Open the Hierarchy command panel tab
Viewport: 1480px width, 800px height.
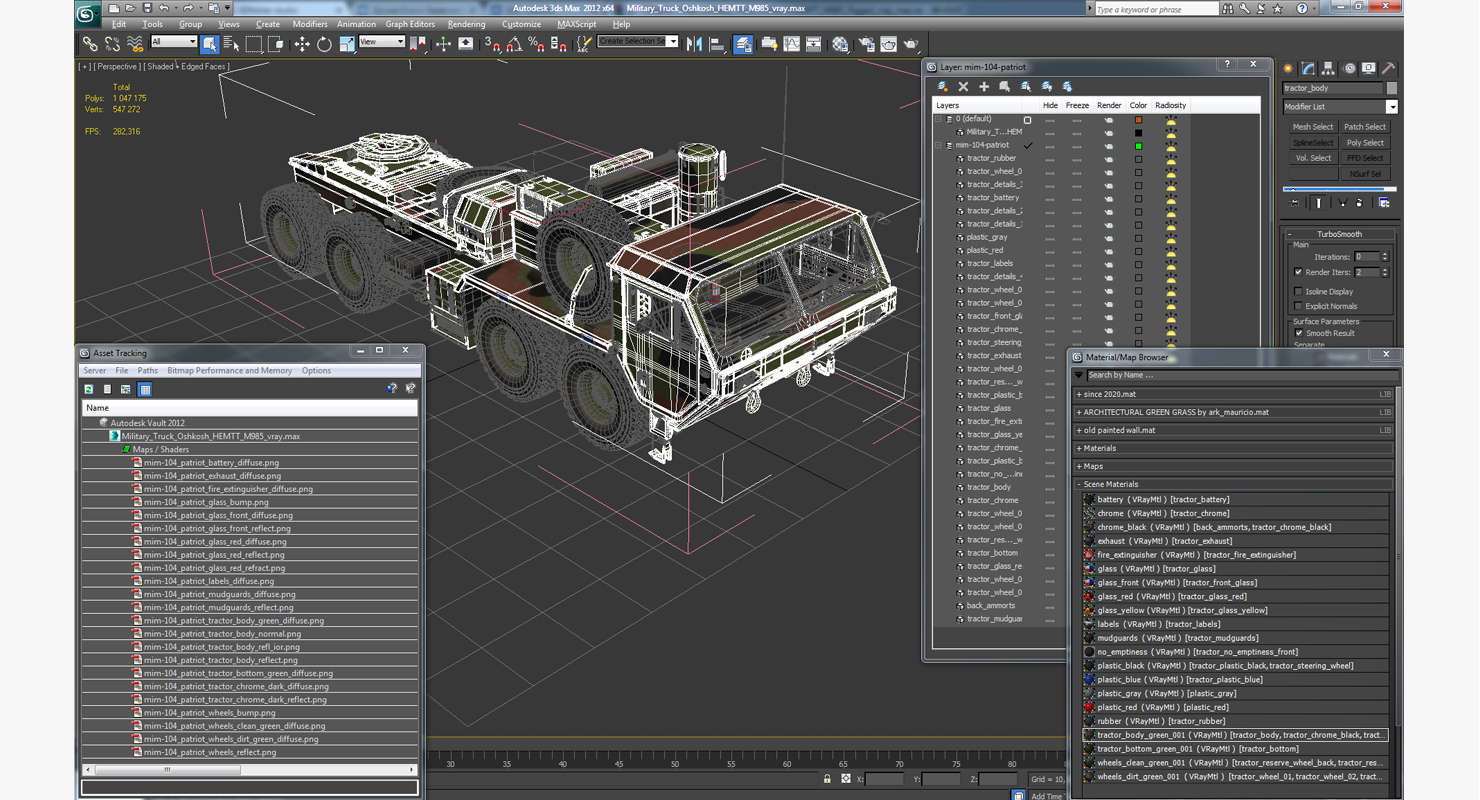(1328, 68)
